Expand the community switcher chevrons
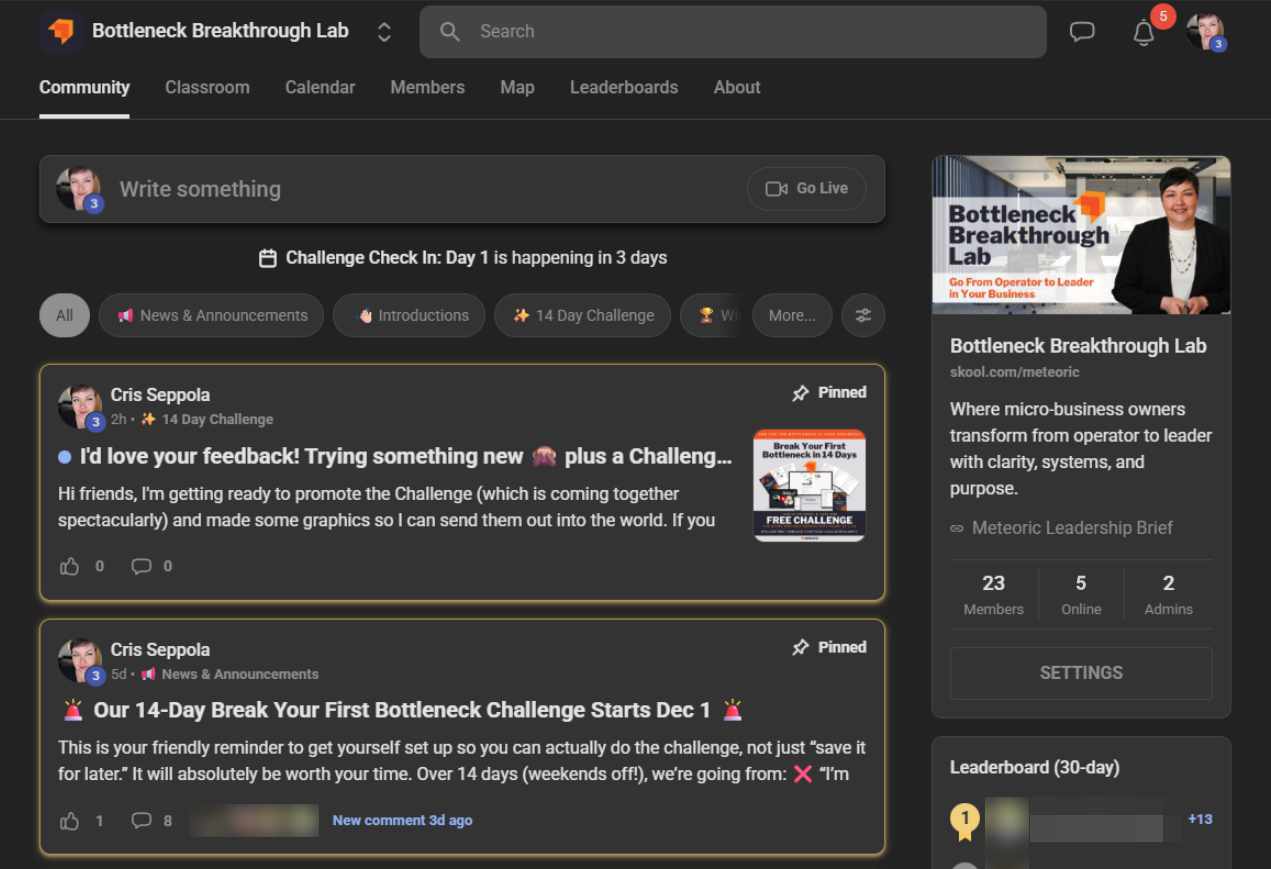This screenshot has width=1271, height=869. pyautogui.click(x=384, y=32)
